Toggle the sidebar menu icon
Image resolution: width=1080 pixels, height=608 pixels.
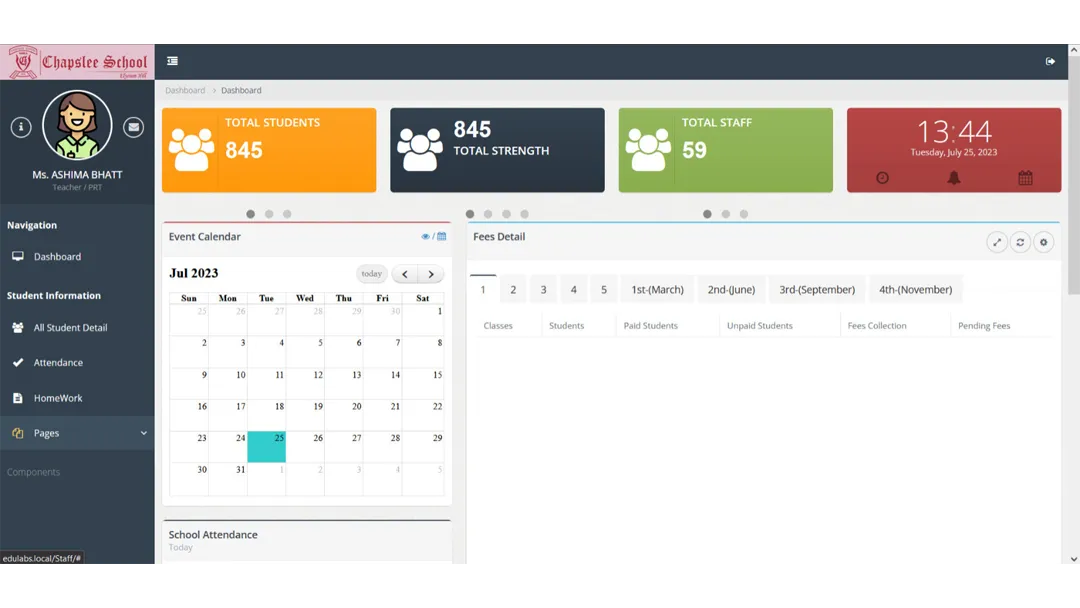pyautogui.click(x=172, y=61)
